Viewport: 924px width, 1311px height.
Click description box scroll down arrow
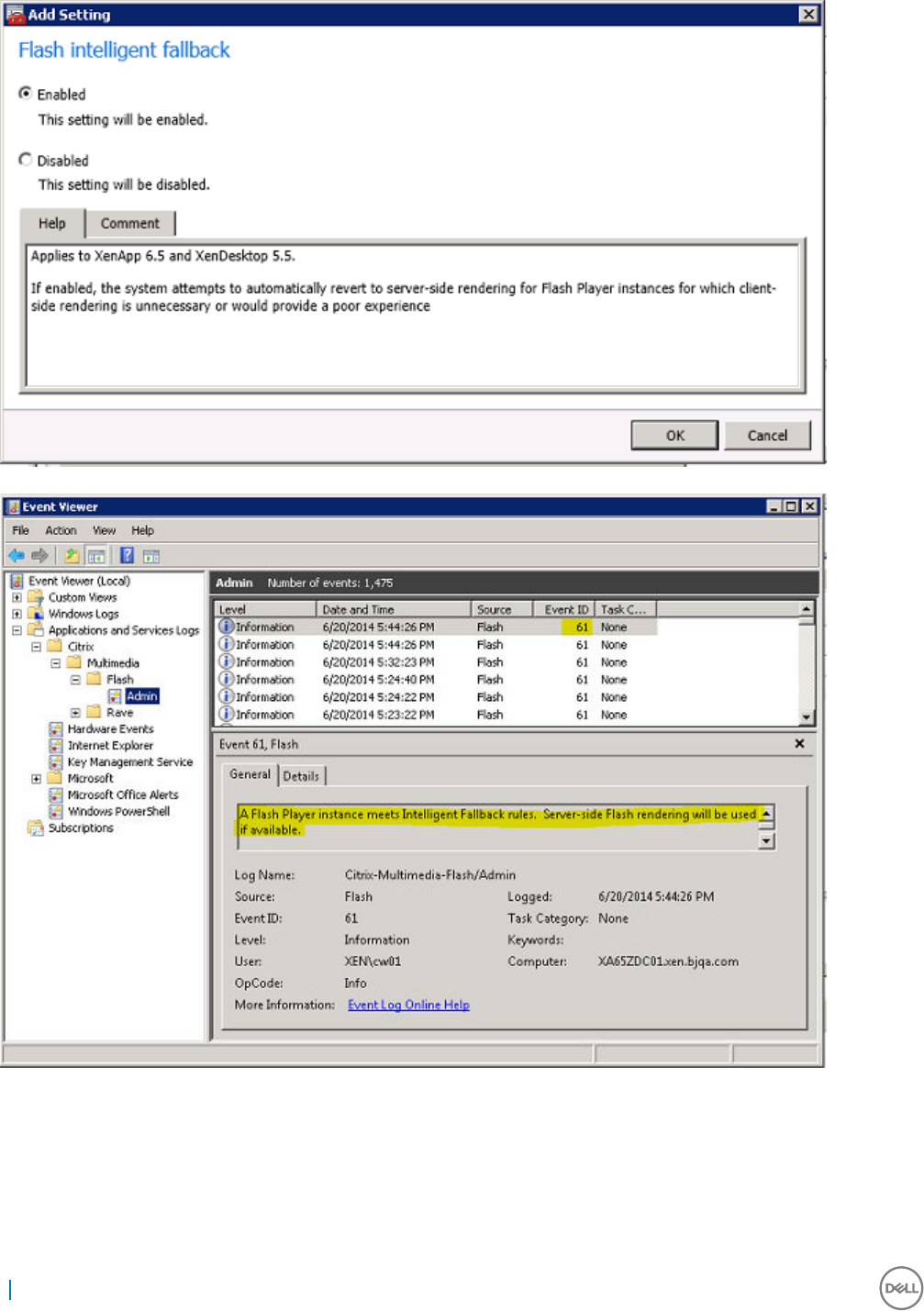(x=767, y=840)
